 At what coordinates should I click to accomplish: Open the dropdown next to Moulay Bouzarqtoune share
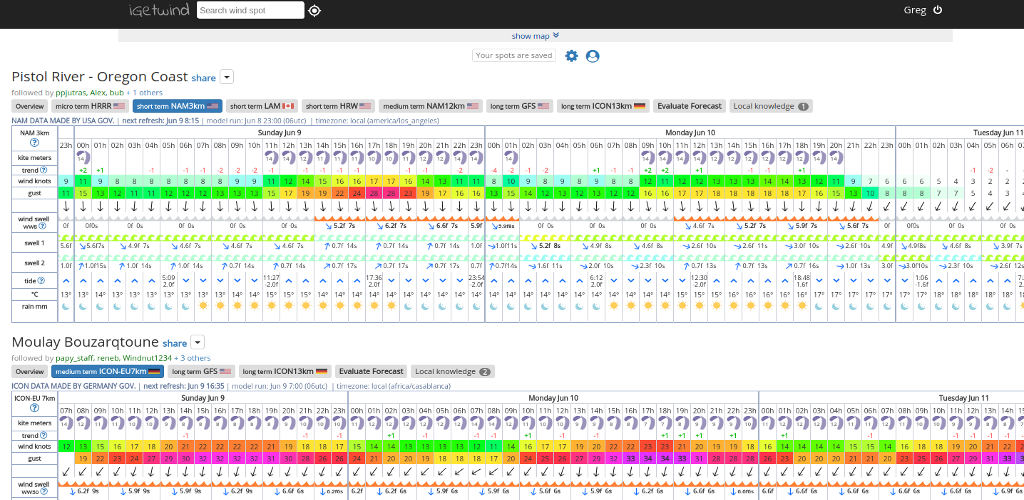(198, 342)
